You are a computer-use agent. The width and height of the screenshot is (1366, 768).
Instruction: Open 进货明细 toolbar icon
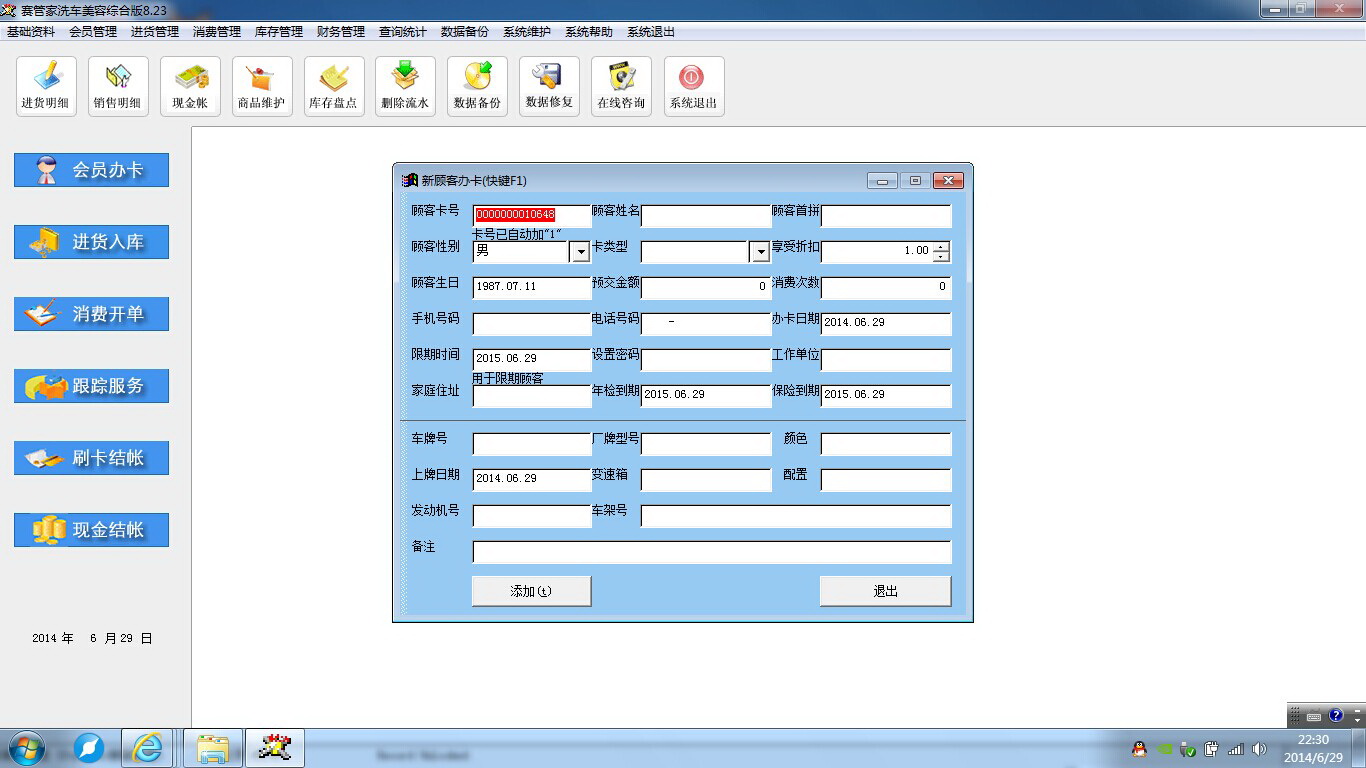[46, 86]
